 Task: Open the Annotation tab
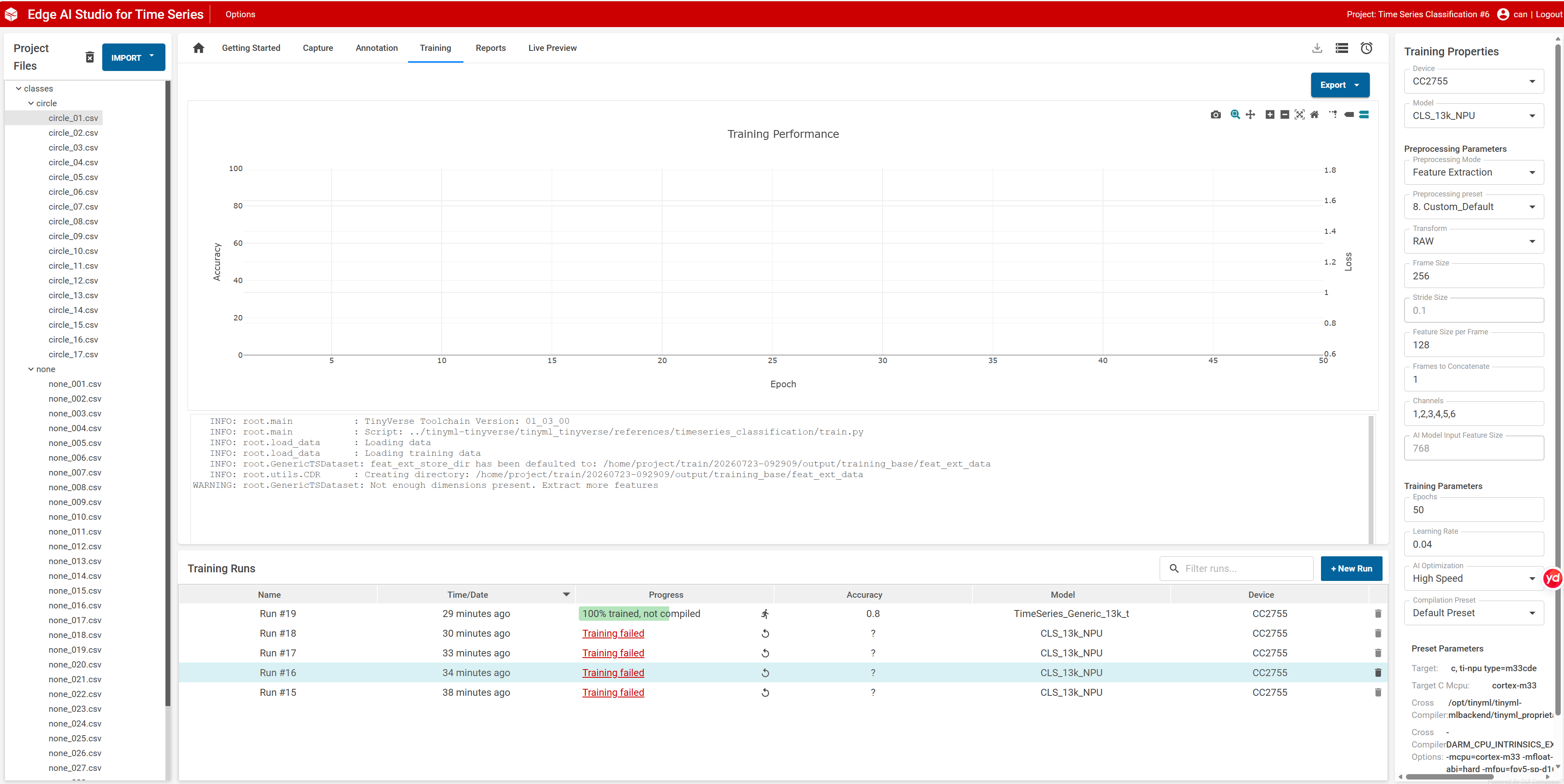pyautogui.click(x=376, y=48)
